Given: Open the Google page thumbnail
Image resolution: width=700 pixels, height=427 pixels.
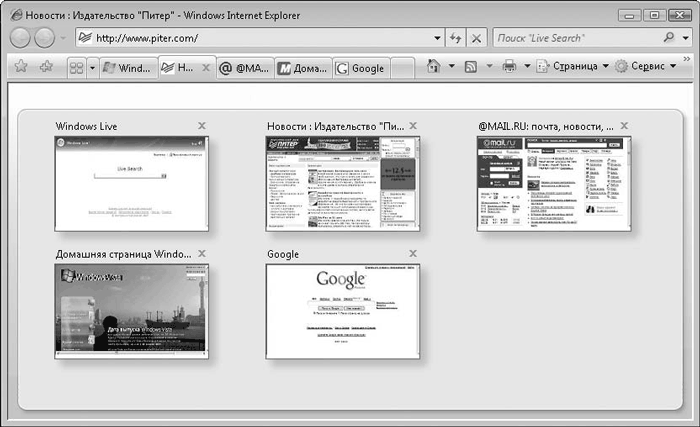Looking at the screenshot, I should click(342, 312).
